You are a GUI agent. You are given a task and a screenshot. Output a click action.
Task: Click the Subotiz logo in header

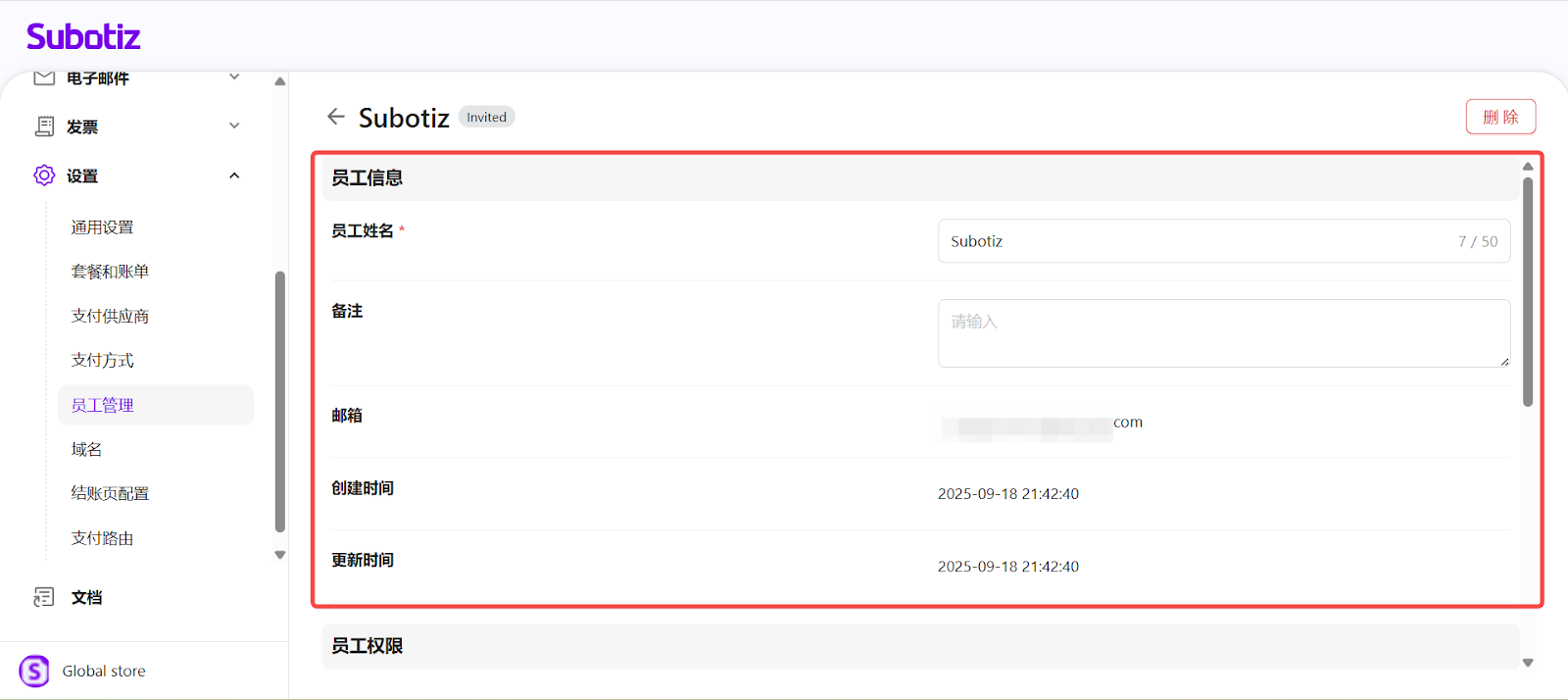83,37
